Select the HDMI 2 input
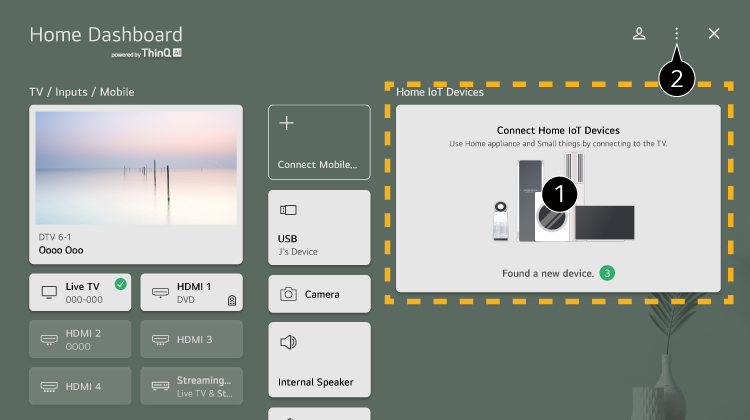 [80, 339]
